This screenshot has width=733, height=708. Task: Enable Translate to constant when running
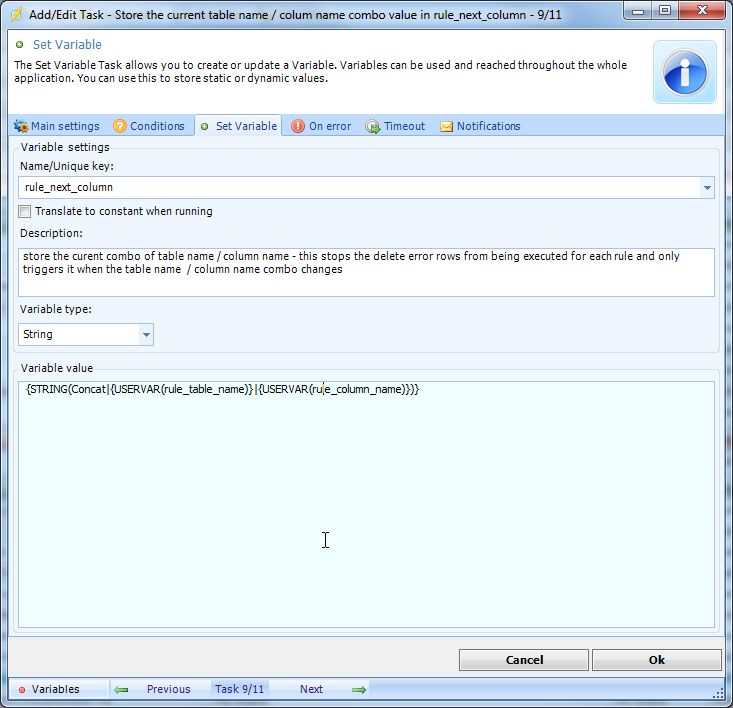coord(25,211)
